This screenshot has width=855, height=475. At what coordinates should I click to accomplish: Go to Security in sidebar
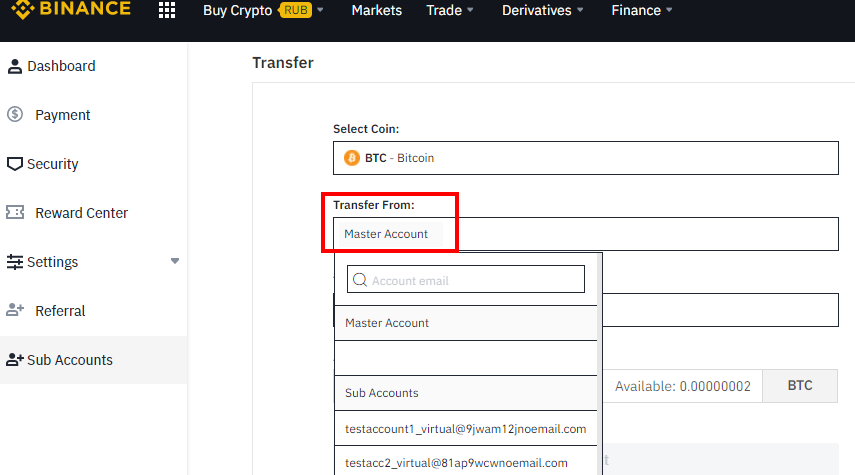click(53, 164)
